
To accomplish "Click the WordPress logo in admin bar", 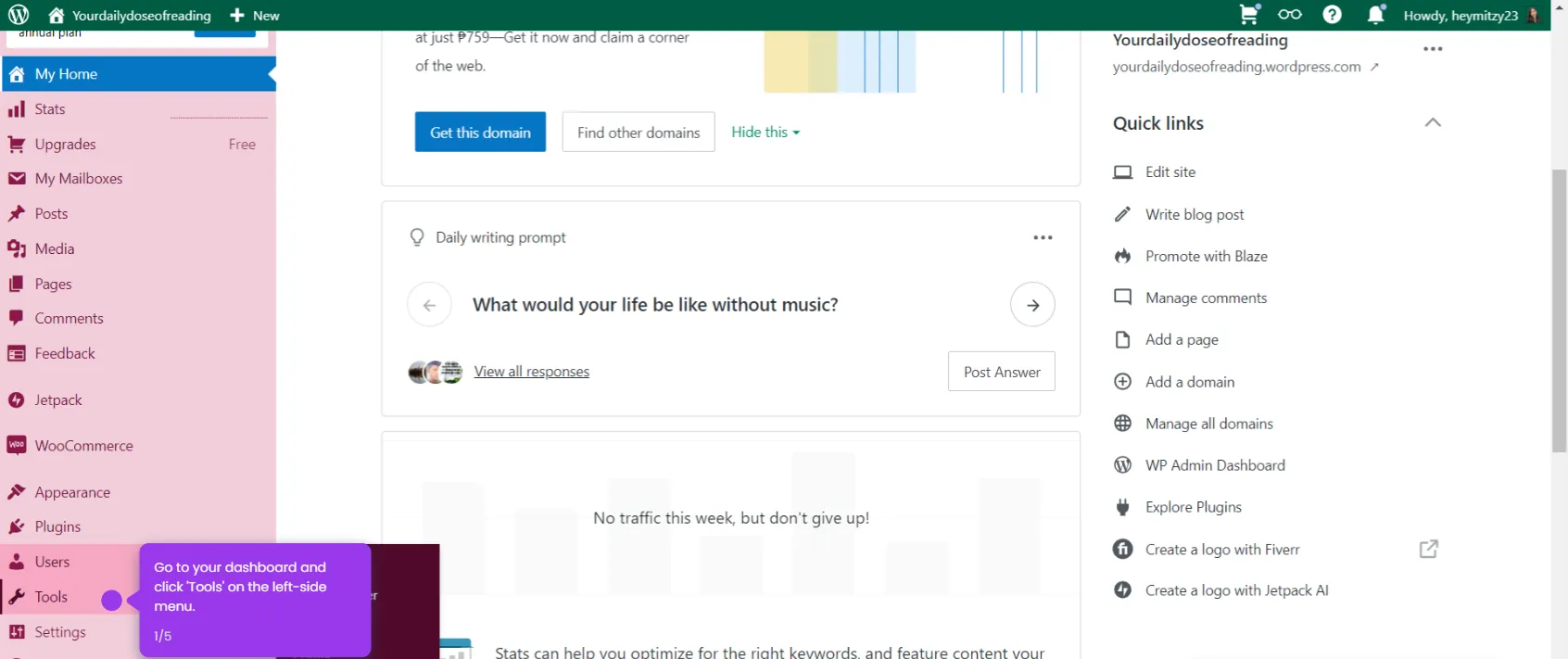I will tap(19, 15).
